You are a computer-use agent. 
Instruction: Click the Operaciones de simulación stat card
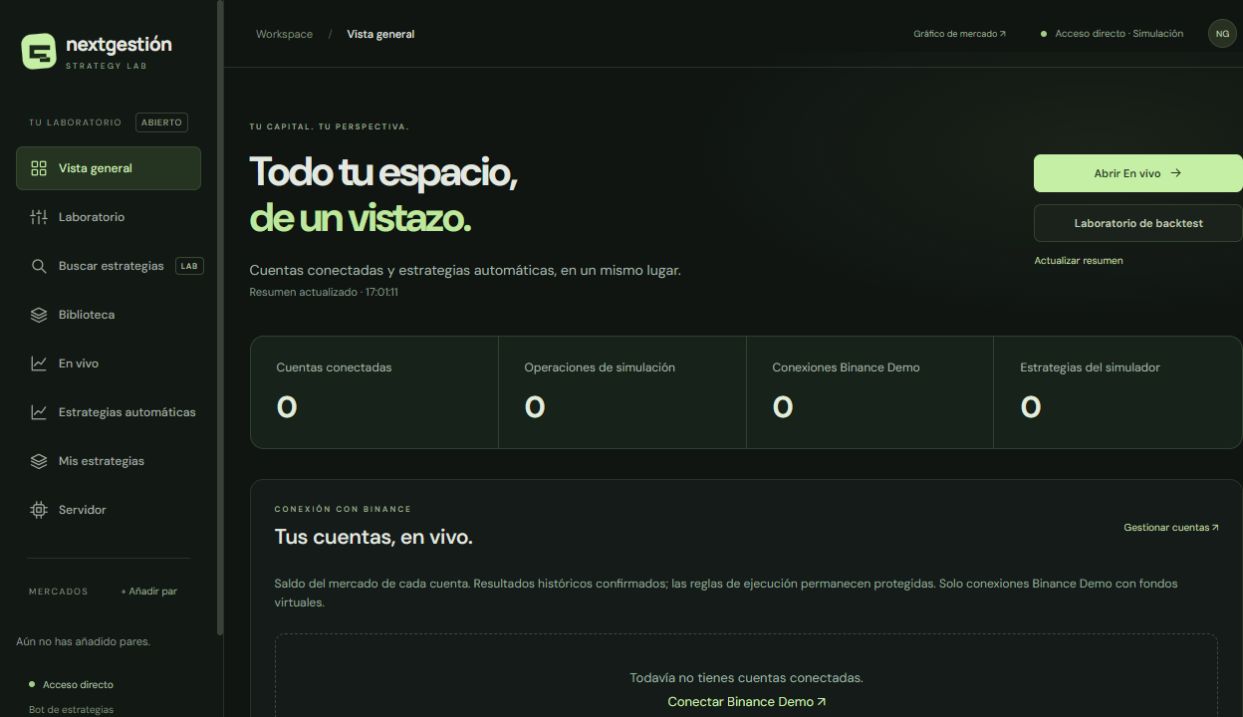click(622, 392)
